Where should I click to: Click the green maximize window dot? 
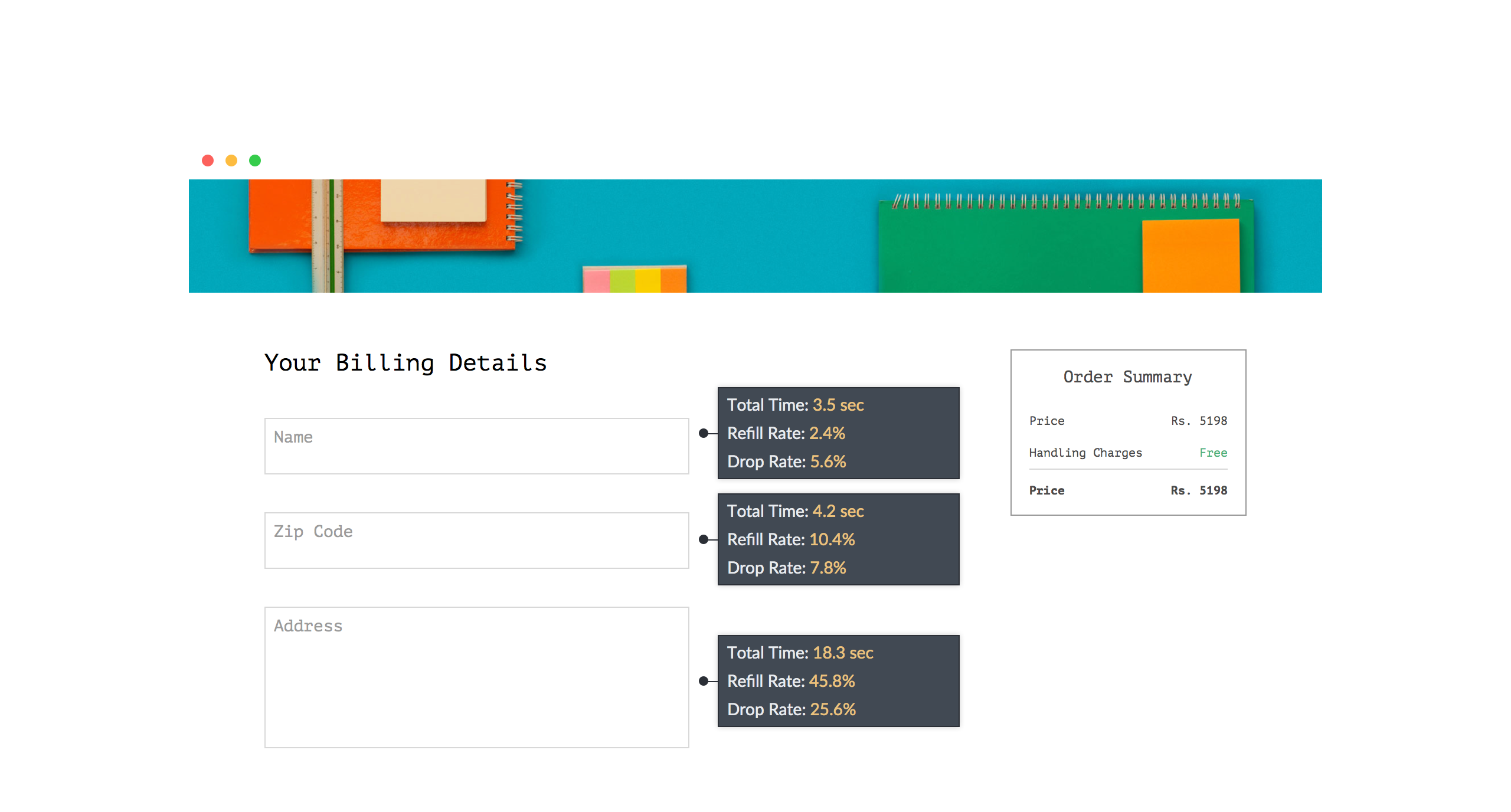255,161
